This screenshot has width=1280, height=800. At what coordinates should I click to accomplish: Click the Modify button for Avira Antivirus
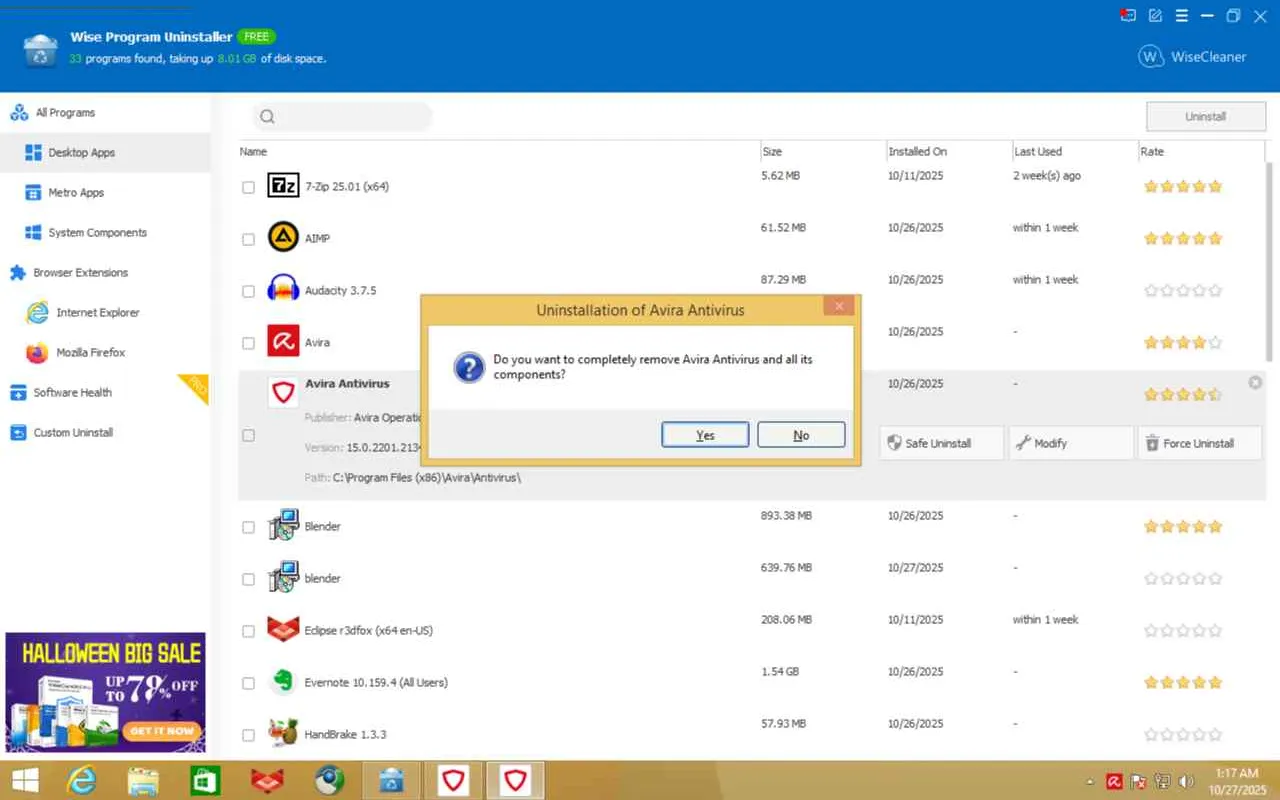pos(1071,443)
